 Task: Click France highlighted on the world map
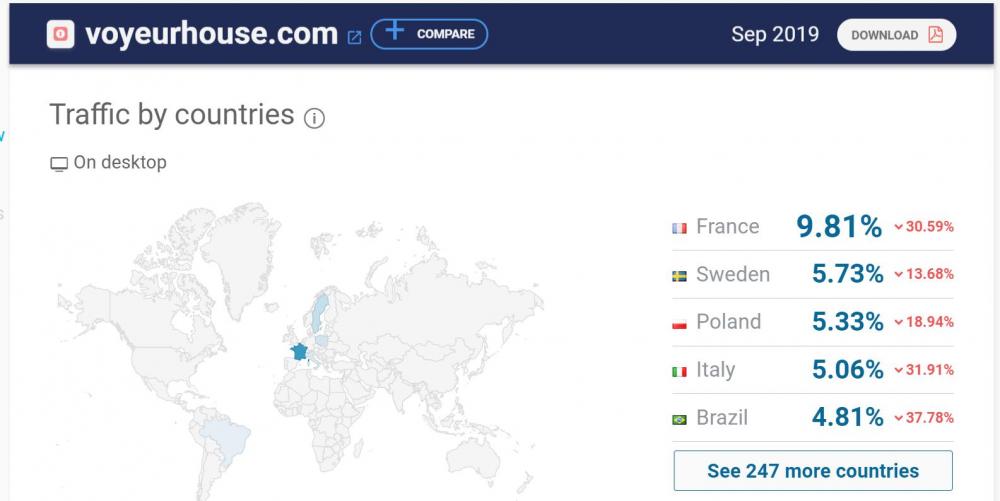[298, 352]
